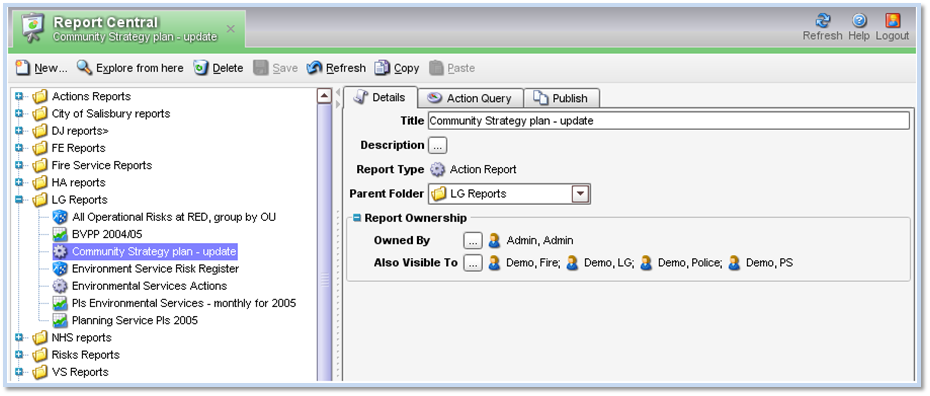The height and width of the screenshot is (396, 930).
Task: Click the Report Central presentation icon
Action: tap(34, 28)
